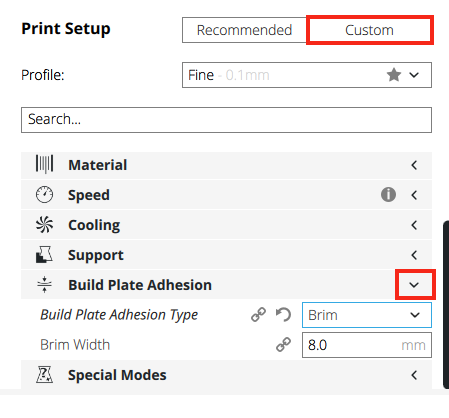Viewport: 449px width, 418px height.
Task: Click the Build Plate Adhesion icon
Action: 44,285
